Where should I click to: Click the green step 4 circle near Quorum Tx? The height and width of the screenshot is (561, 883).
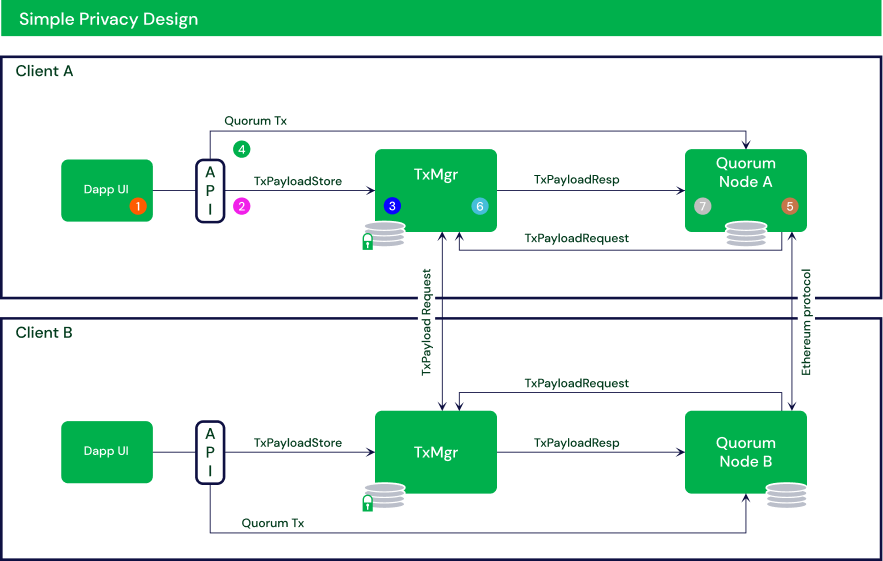pos(242,149)
